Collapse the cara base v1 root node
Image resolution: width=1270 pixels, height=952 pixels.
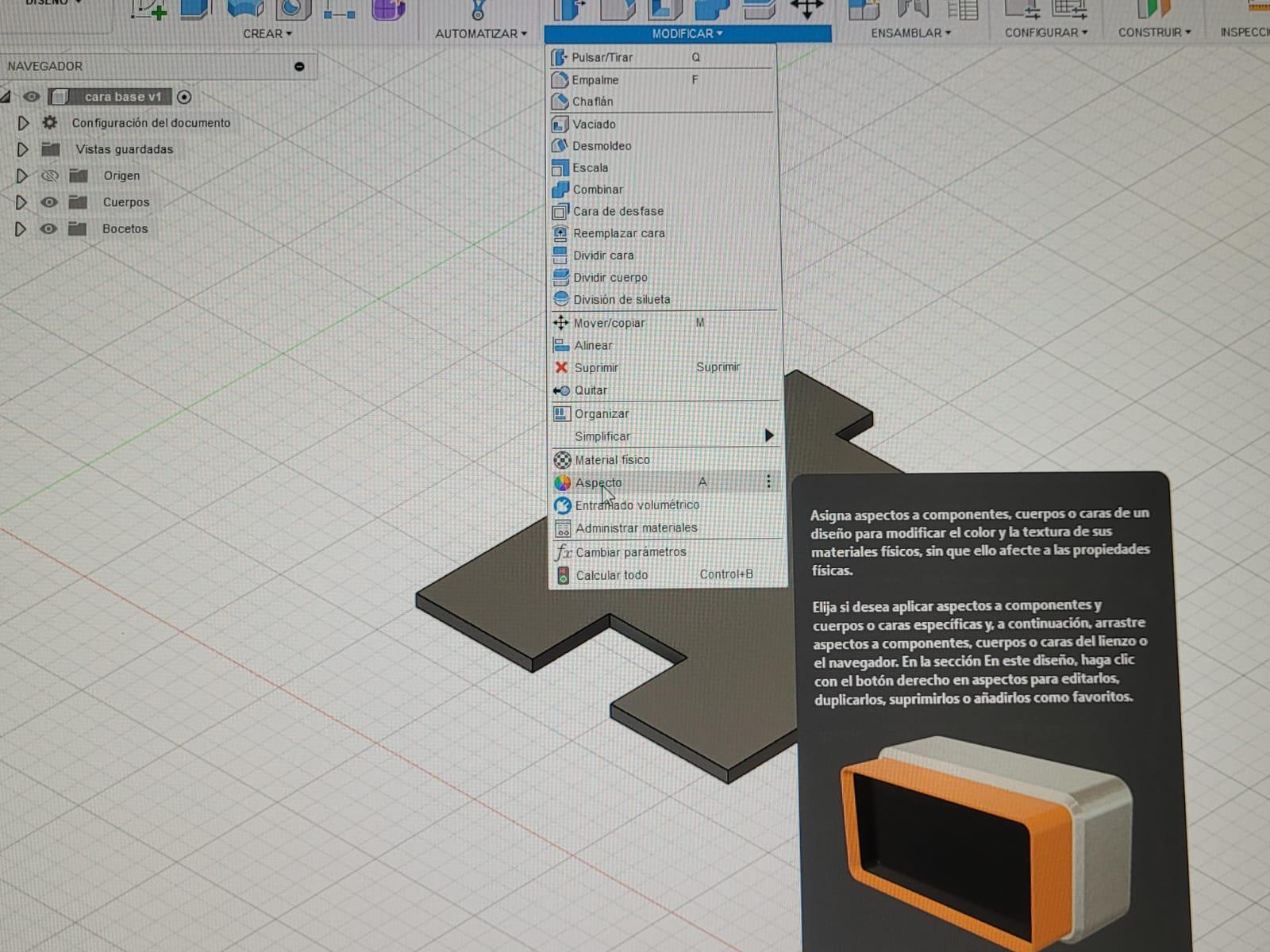(x=5, y=97)
